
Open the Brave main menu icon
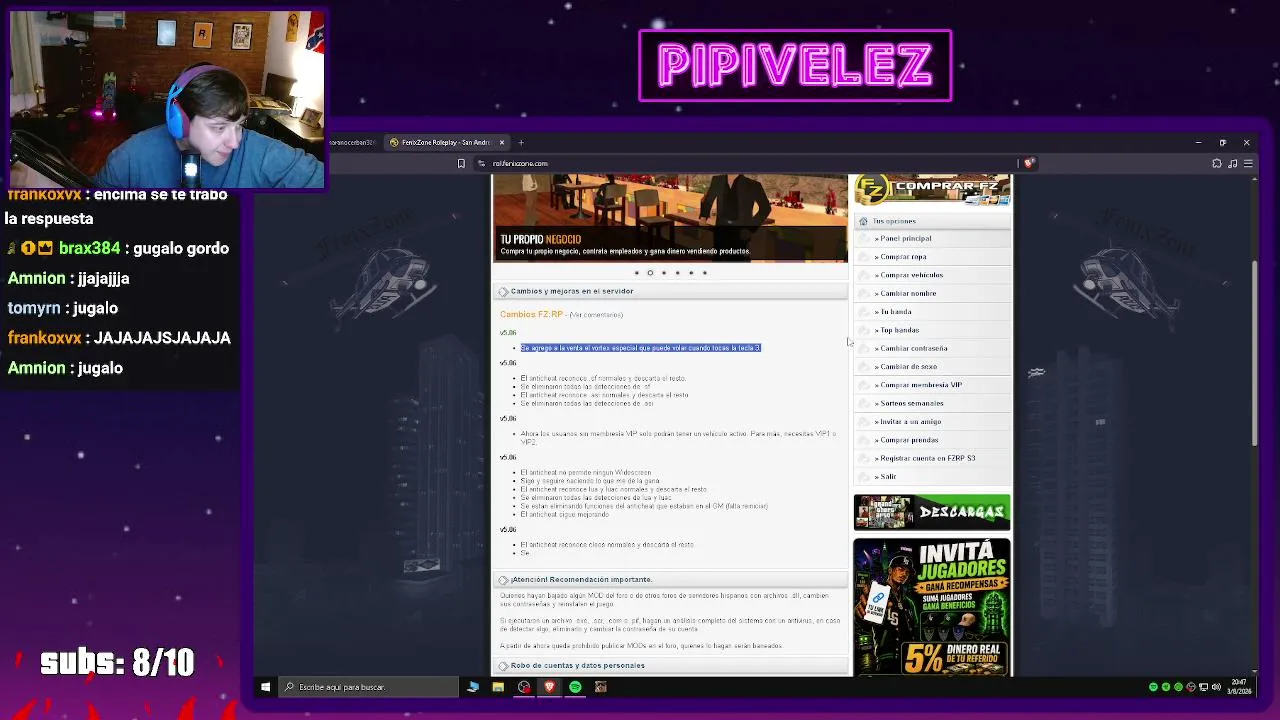(1249, 163)
